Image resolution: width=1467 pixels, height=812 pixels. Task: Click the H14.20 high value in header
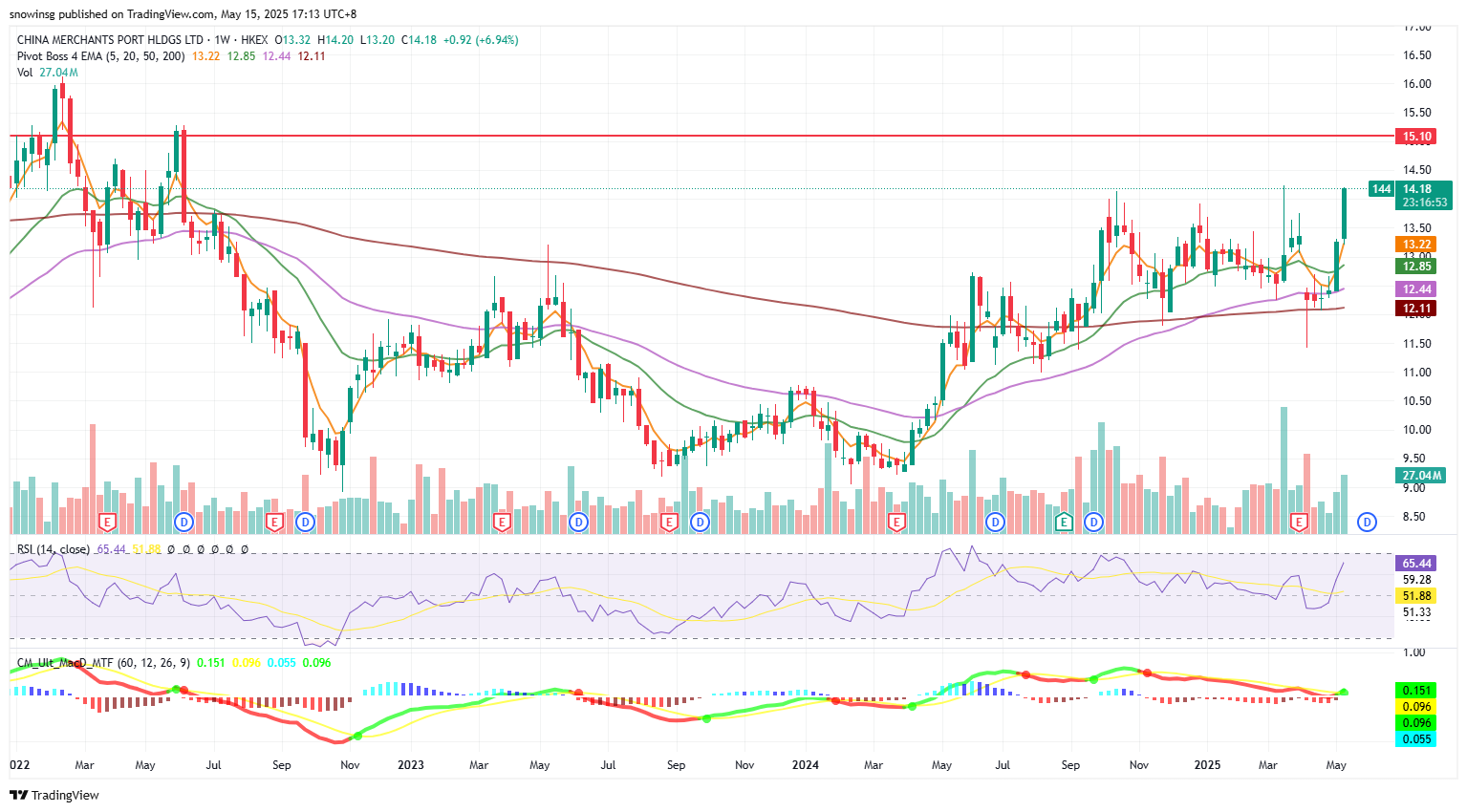pyautogui.click(x=334, y=40)
